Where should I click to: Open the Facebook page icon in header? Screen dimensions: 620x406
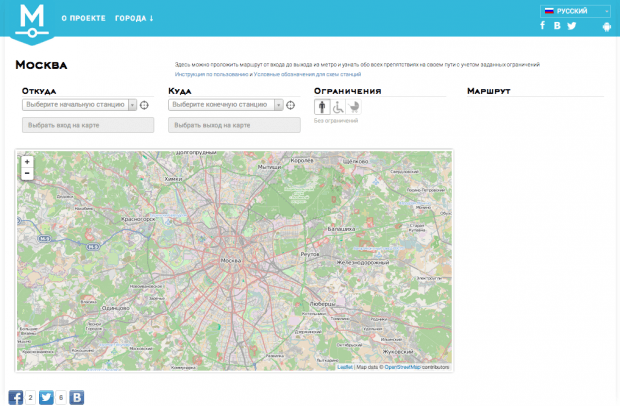coord(543,26)
